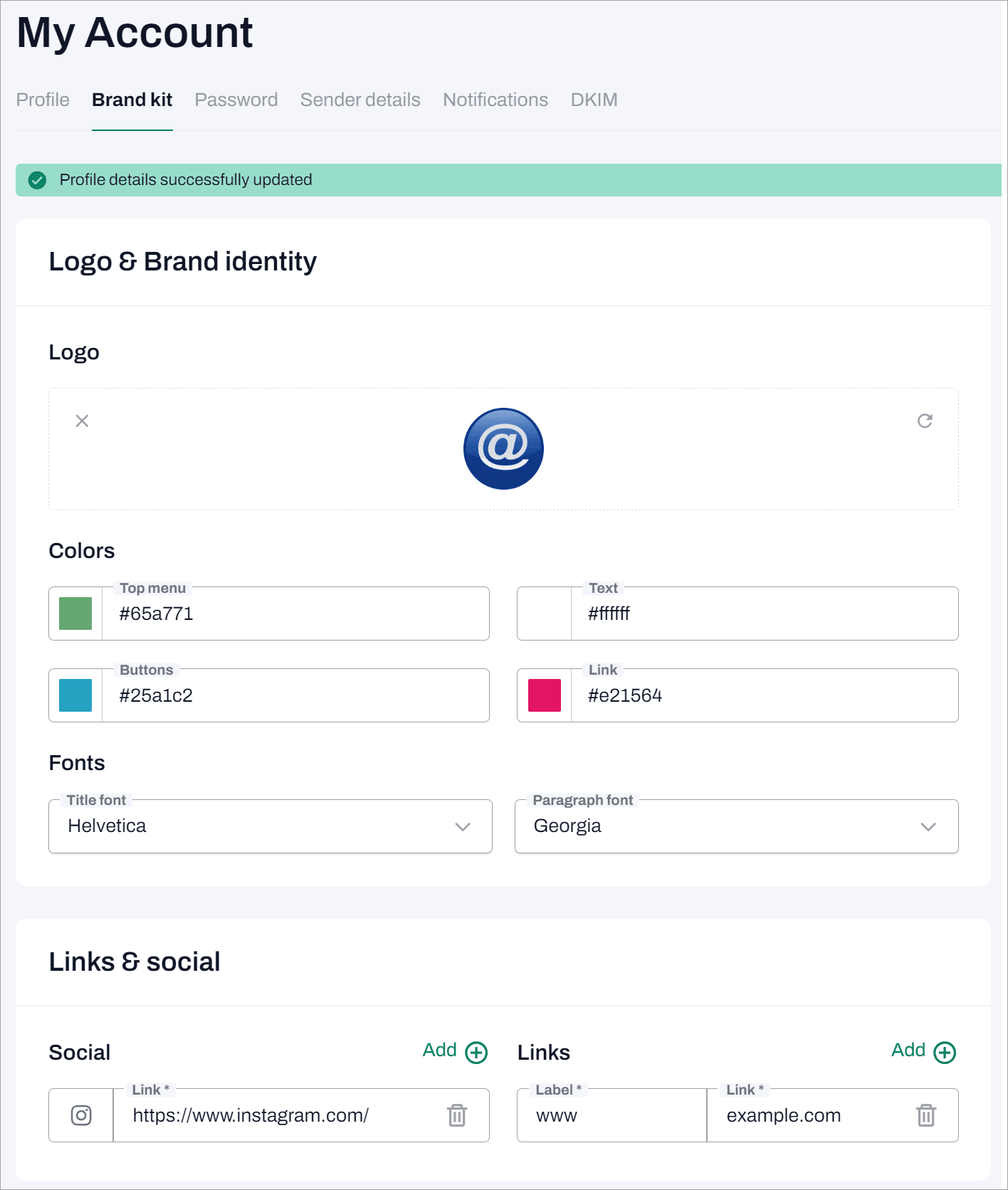Click the 'Colors' section heading
Image resolution: width=1008 pixels, height=1190 pixels.
pyautogui.click(x=82, y=551)
